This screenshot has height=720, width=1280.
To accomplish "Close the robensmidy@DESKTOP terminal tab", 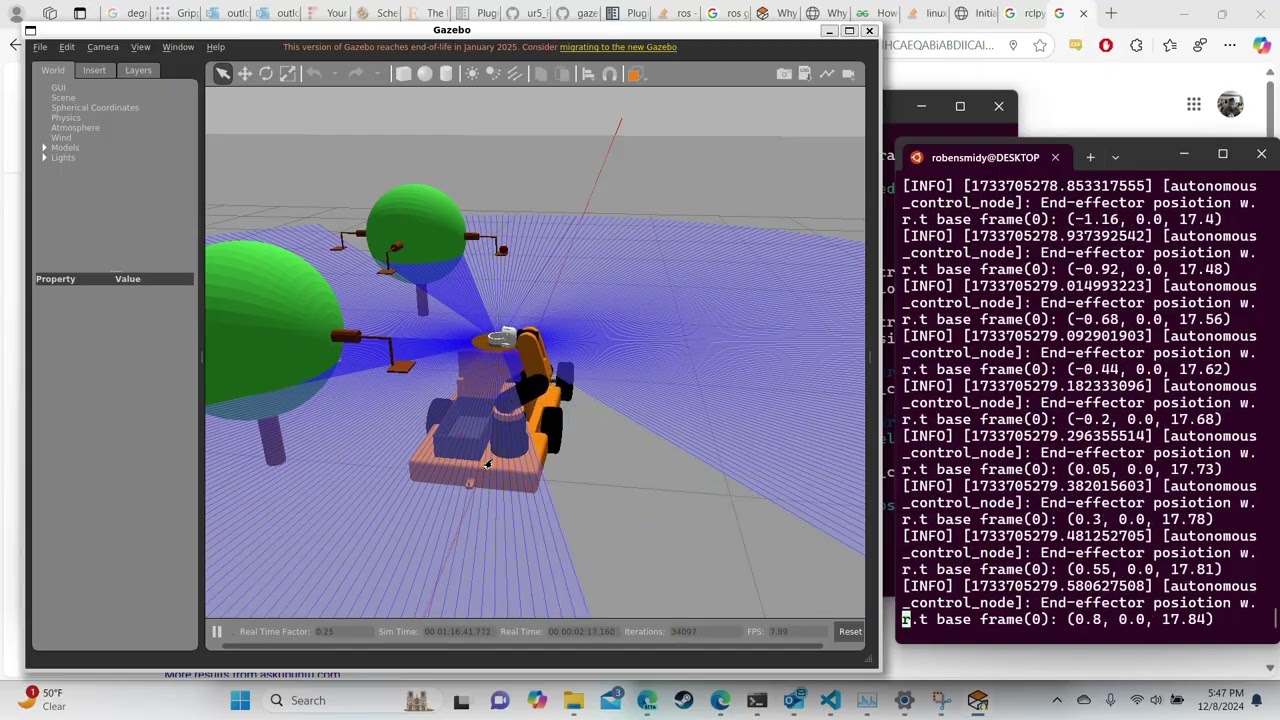I will 1054,157.
